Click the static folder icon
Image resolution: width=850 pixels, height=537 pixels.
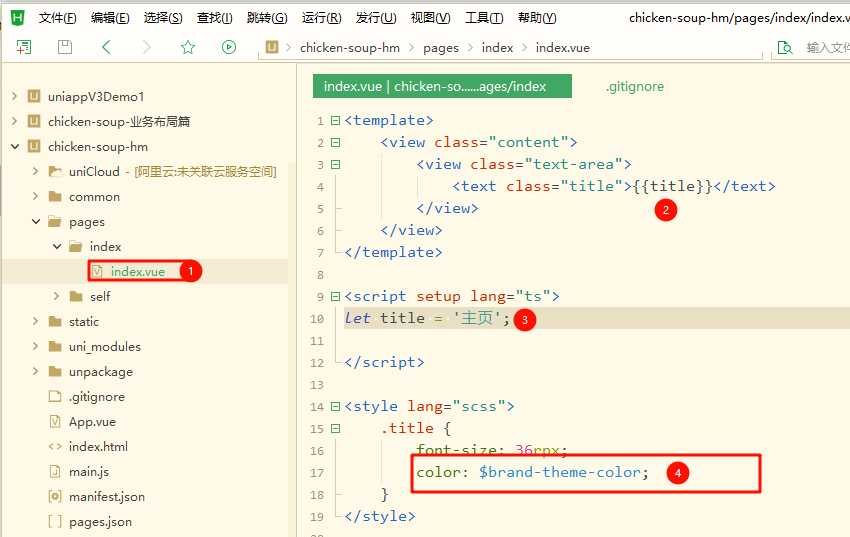pos(55,321)
